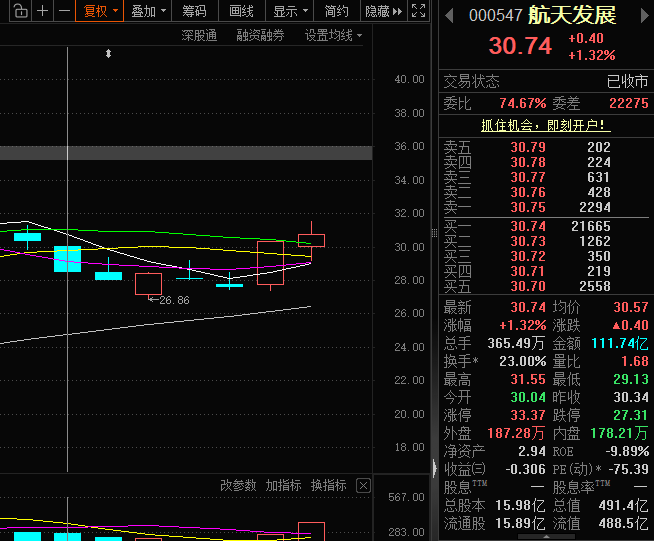654x541 pixels.
Task: Open the 复权 dropdown
Action: [100, 11]
